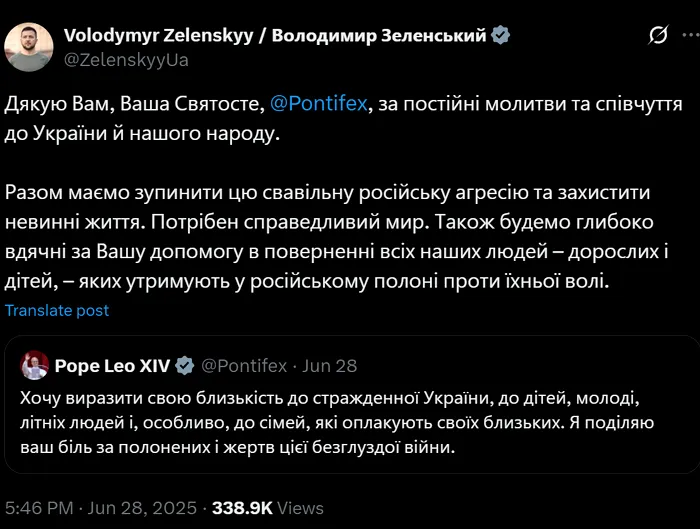
Task: Open the @ZelenskyyUa handle
Action: [126, 59]
